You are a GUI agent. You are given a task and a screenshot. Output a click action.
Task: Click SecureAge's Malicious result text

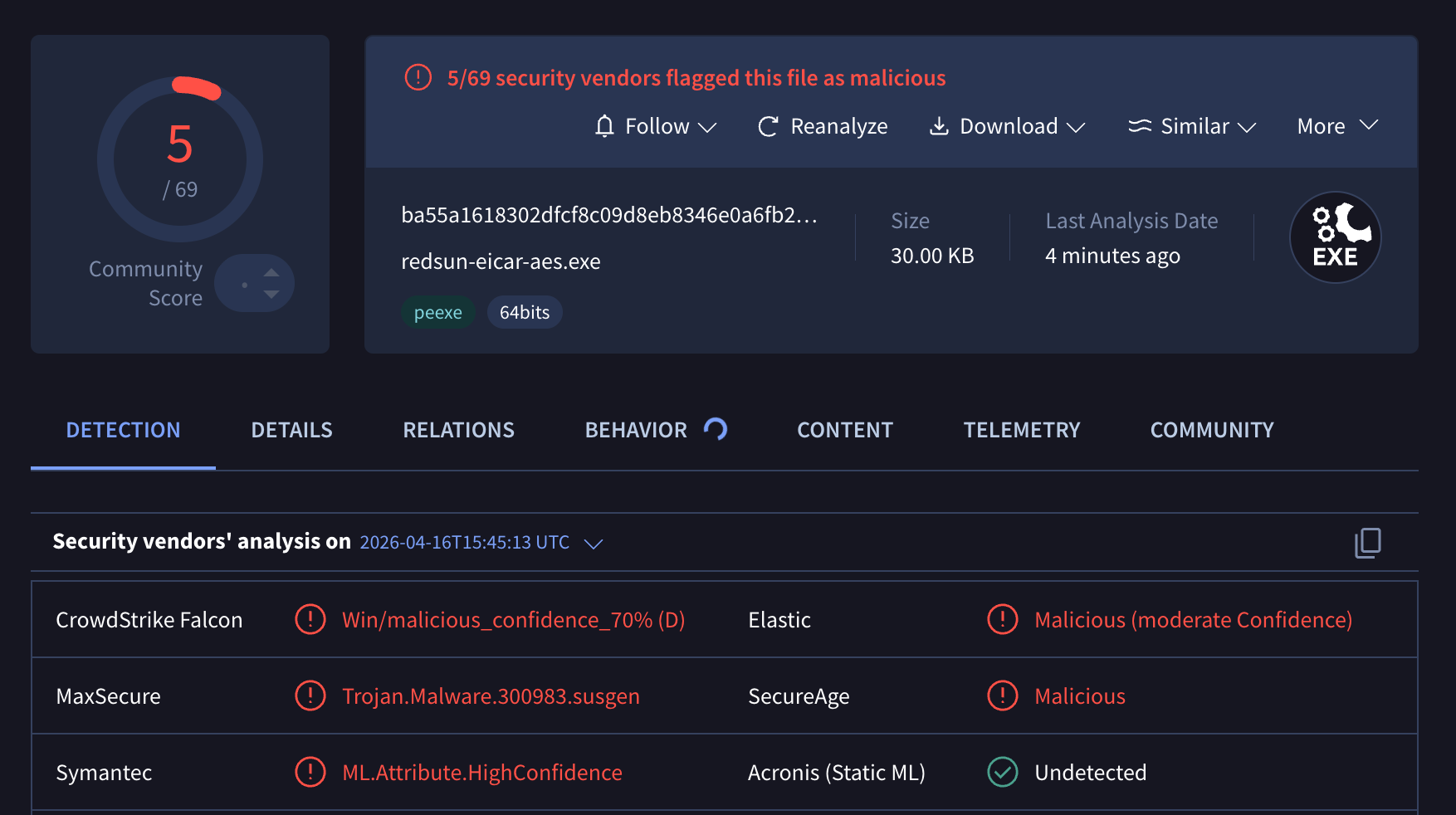(1080, 696)
